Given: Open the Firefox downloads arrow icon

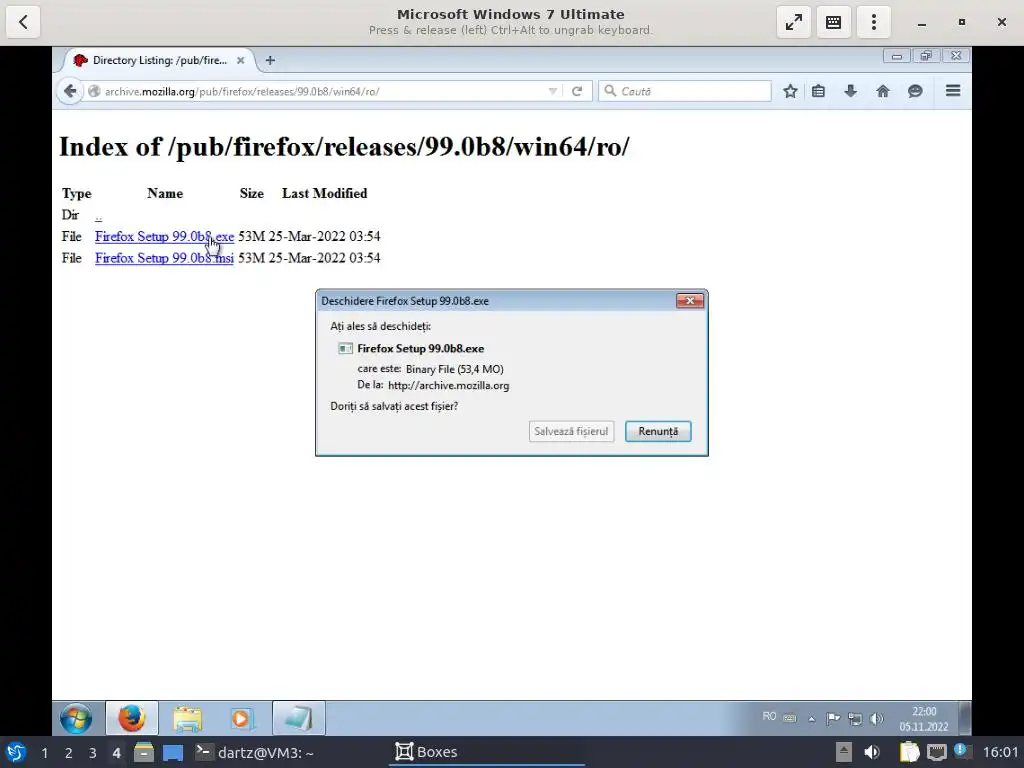Looking at the screenshot, I should click(850, 91).
